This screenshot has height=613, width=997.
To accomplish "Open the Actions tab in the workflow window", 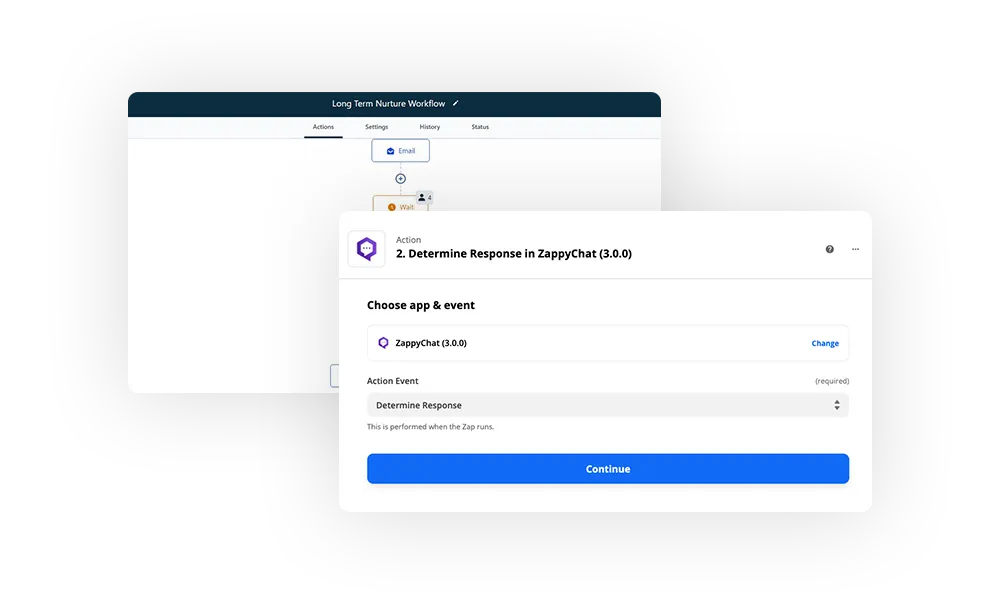I will click(323, 127).
